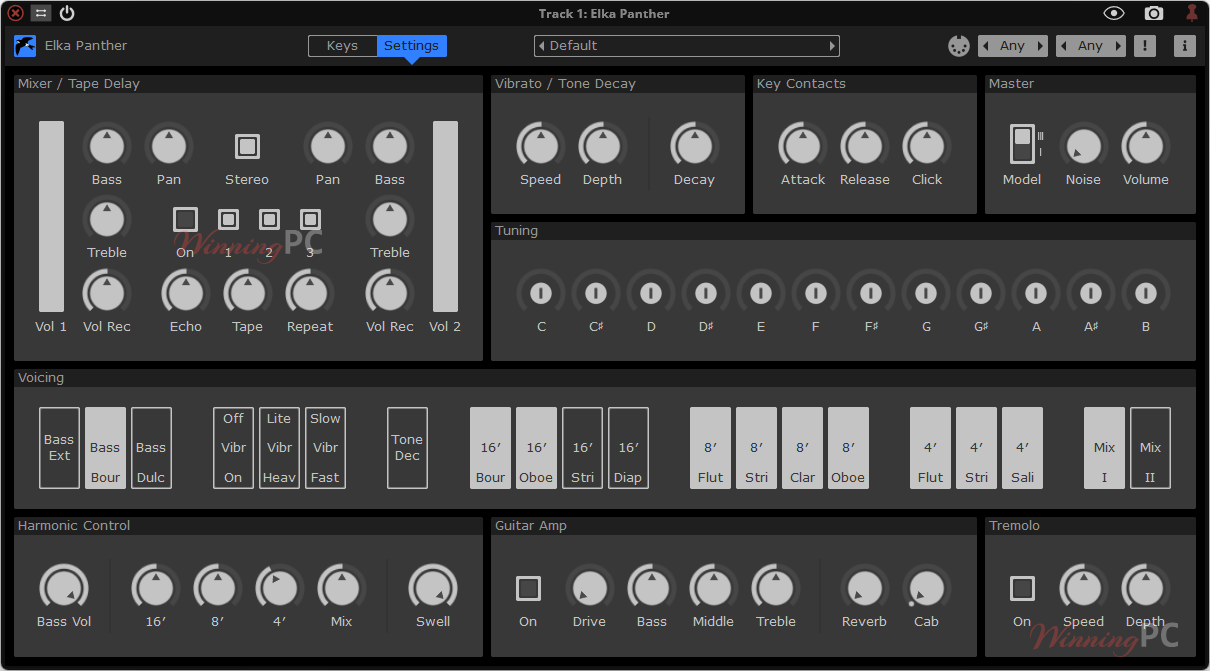
Task: Click the Echo knob
Action: (x=185, y=293)
